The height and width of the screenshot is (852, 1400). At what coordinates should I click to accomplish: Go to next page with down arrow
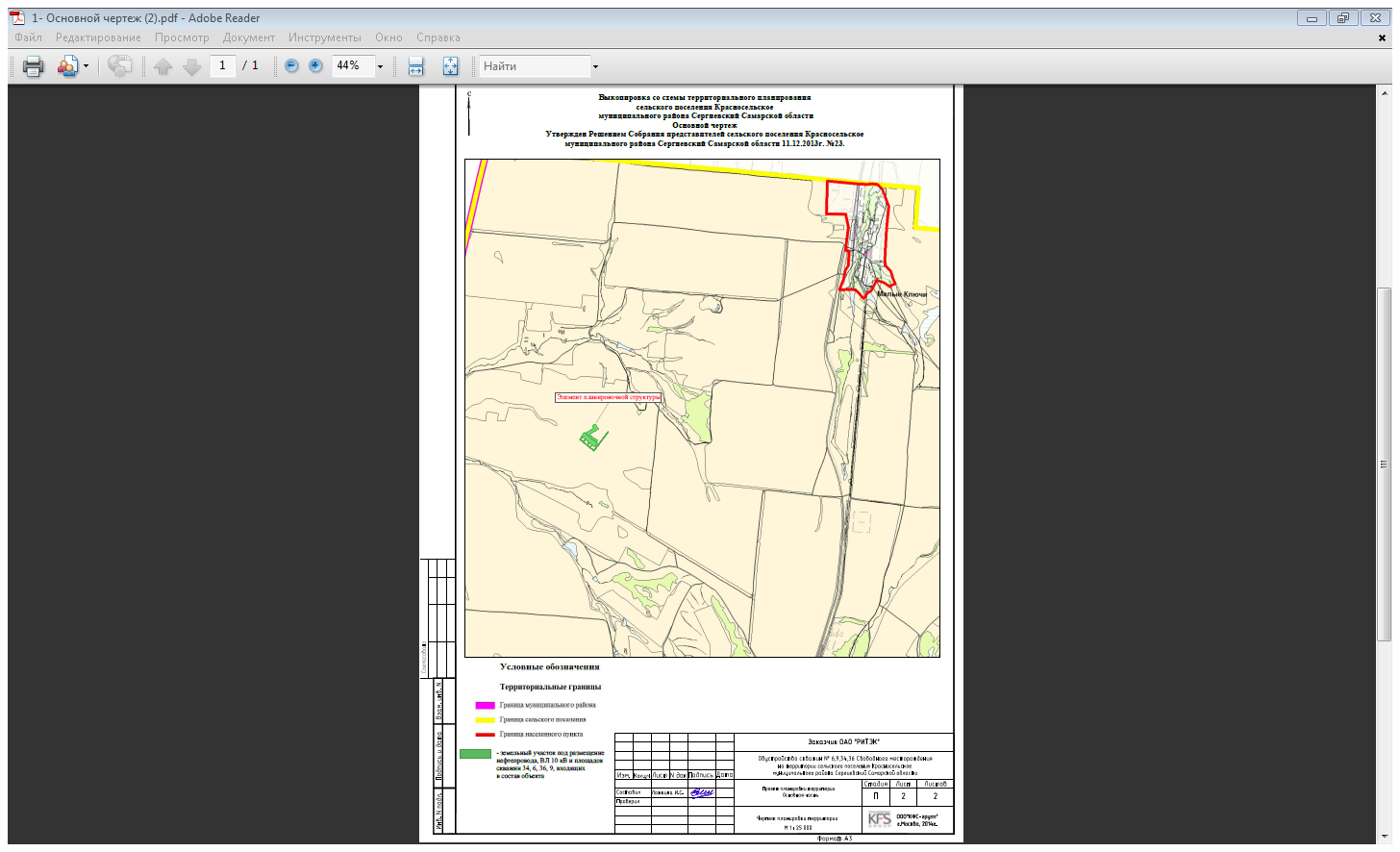click(192, 66)
